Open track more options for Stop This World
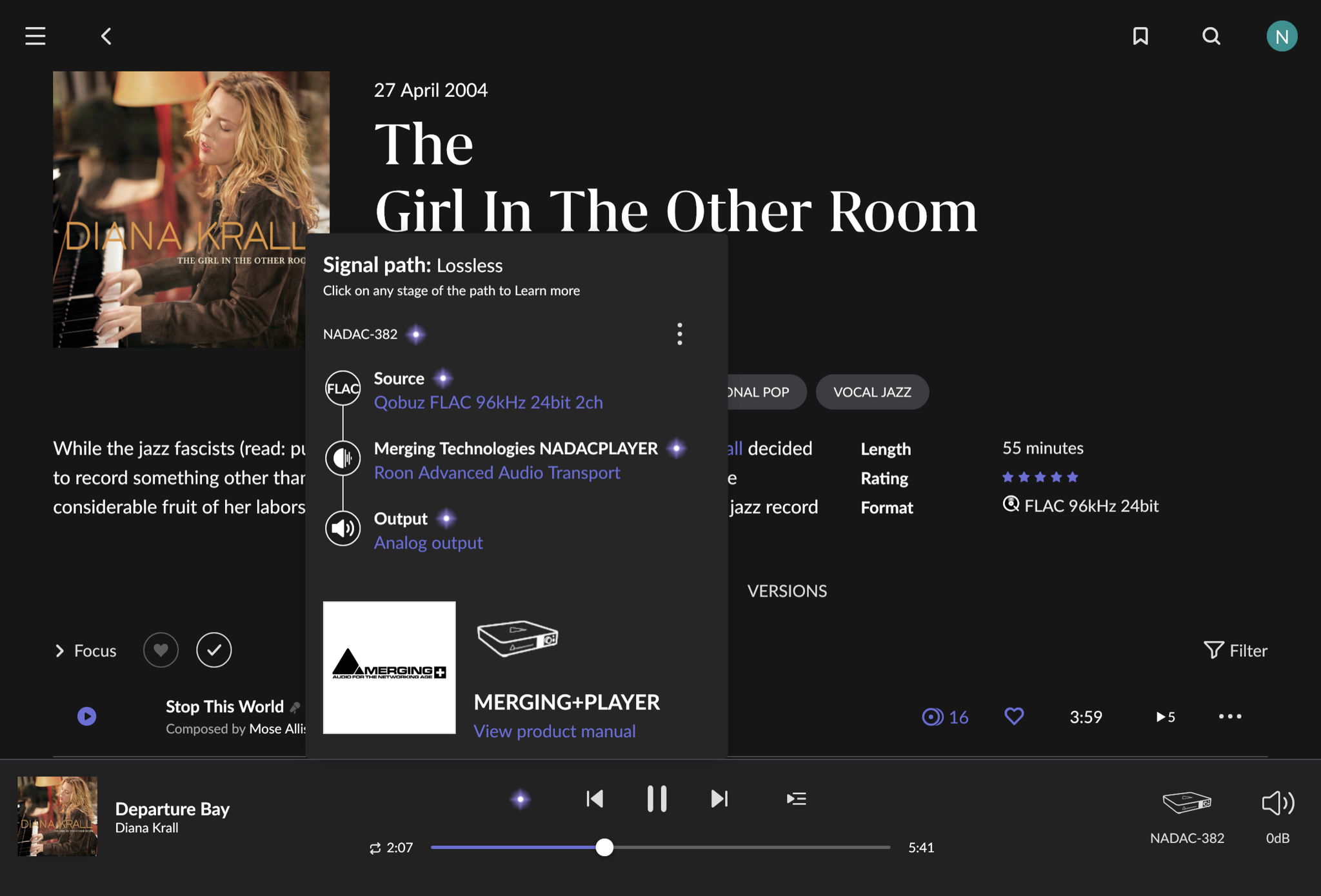The width and height of the screenshot is (1321, 896). [1229, 717]
